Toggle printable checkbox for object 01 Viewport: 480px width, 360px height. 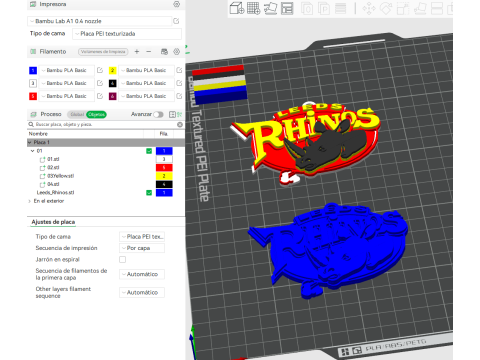tap(149, 151)
